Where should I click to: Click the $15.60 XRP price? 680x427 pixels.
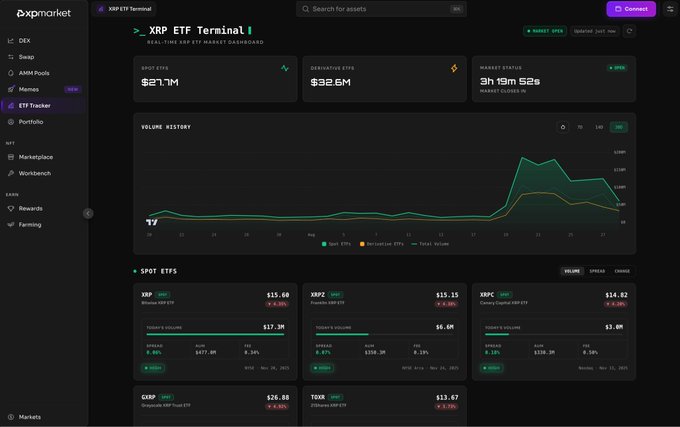[x=278, y=295]
